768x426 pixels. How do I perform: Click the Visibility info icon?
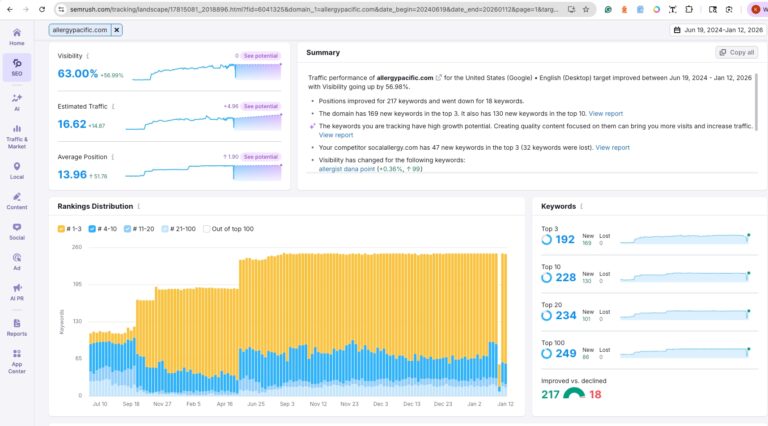pyautogui.click(x=88, y=56)
